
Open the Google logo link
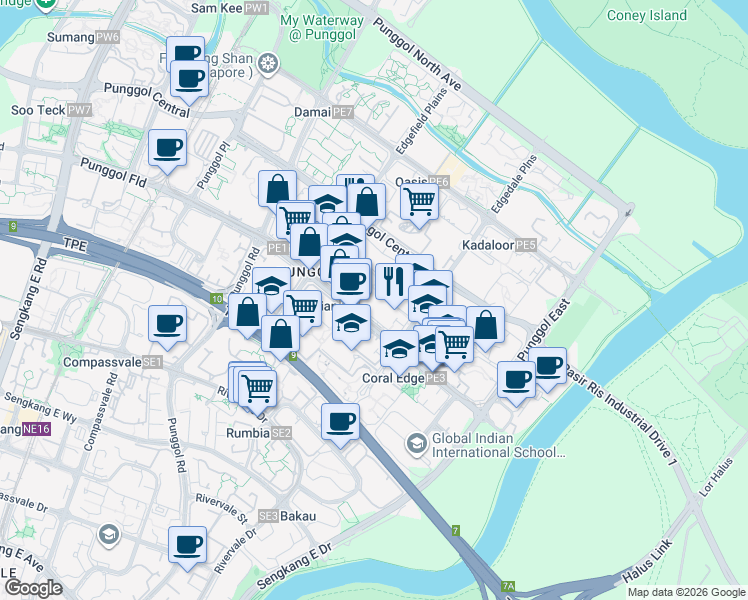[33, 588]
